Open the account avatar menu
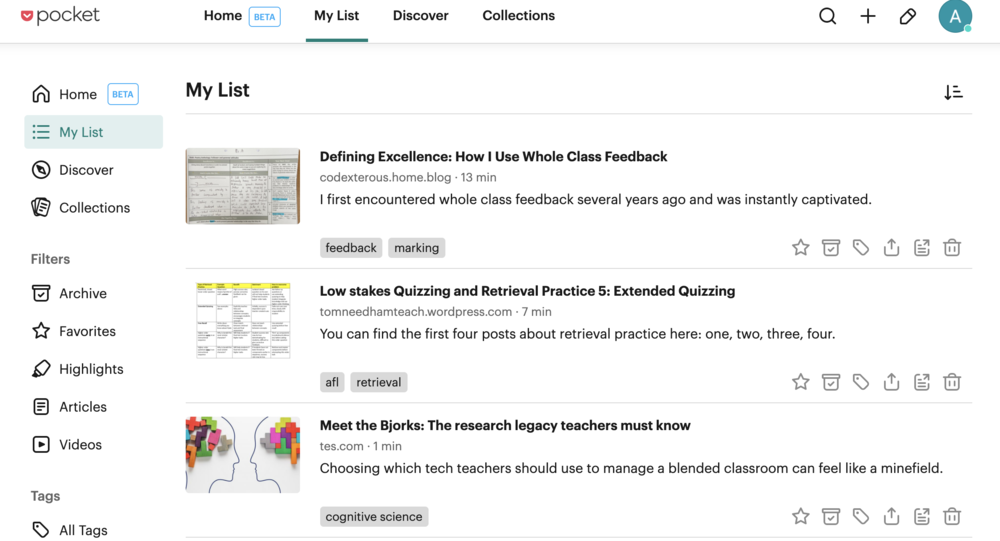 tap(955, 16)
